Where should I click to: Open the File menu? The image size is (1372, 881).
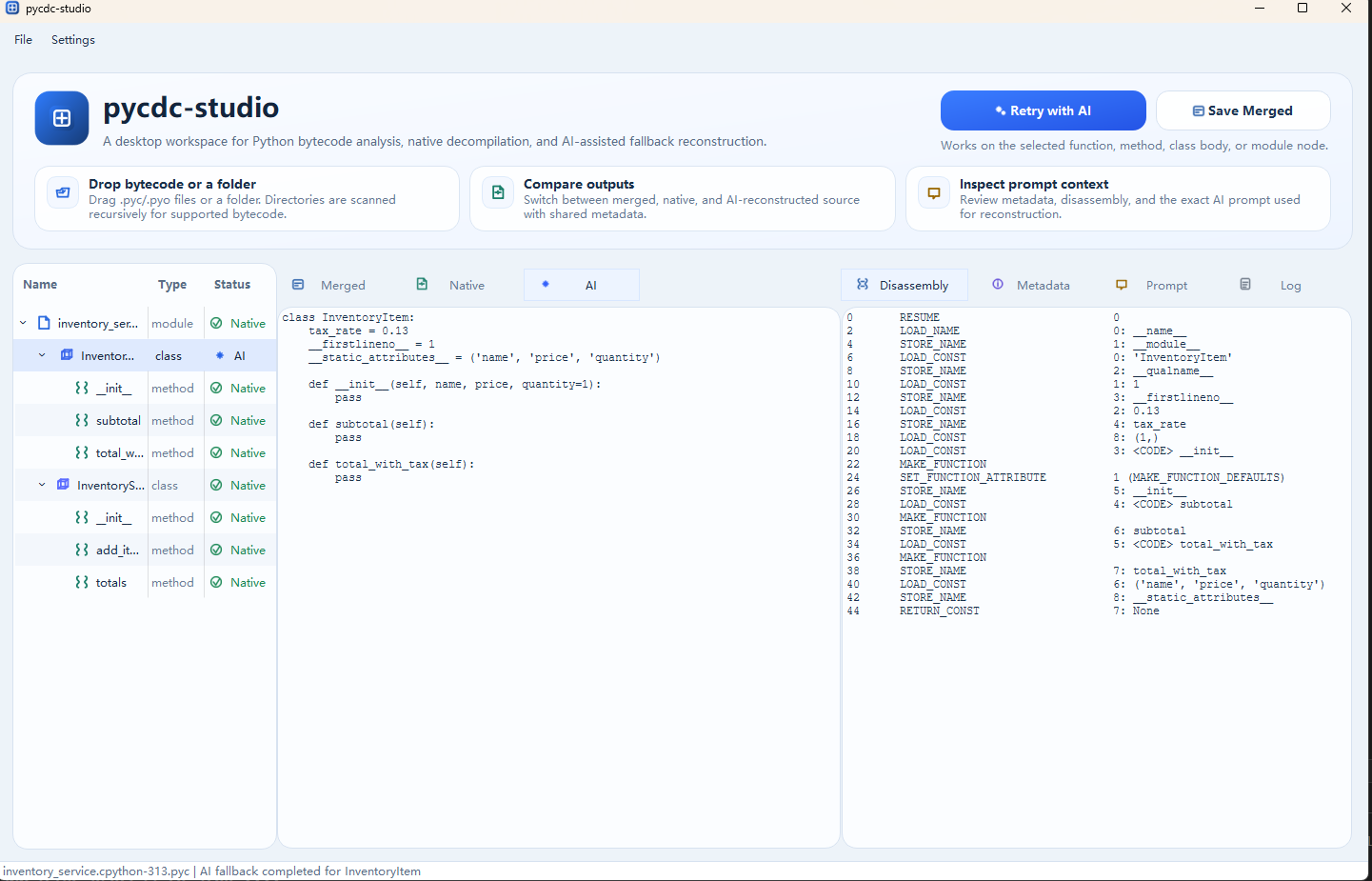click(23, 40)
